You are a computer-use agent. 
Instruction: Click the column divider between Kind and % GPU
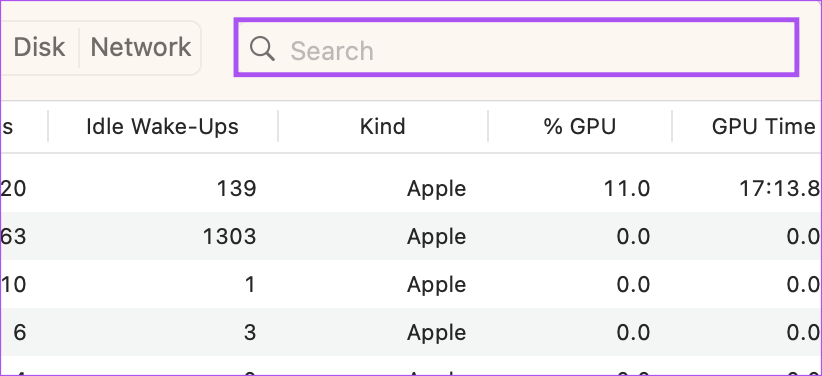[488, 126]
